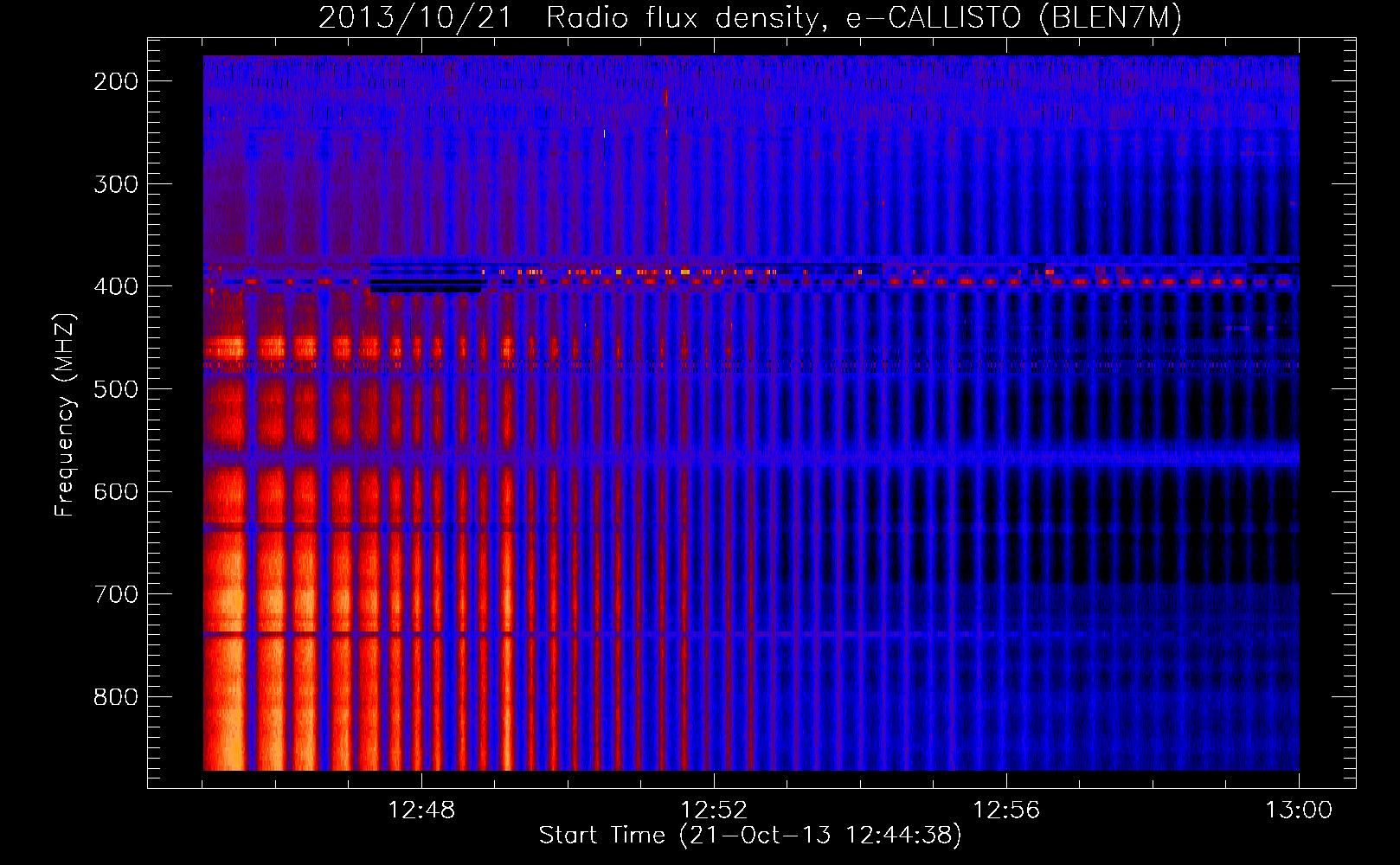Click the plot title text 'Radio flux density, e-CALLISTO (BLEN7M)'
This screenshot has width=1400, height=865.
tap(864, 18)
